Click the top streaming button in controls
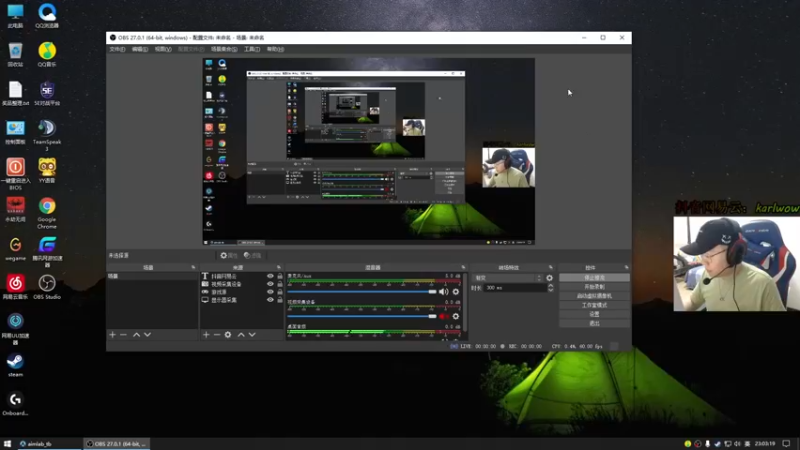800x450 pixels. coord(594,278)
